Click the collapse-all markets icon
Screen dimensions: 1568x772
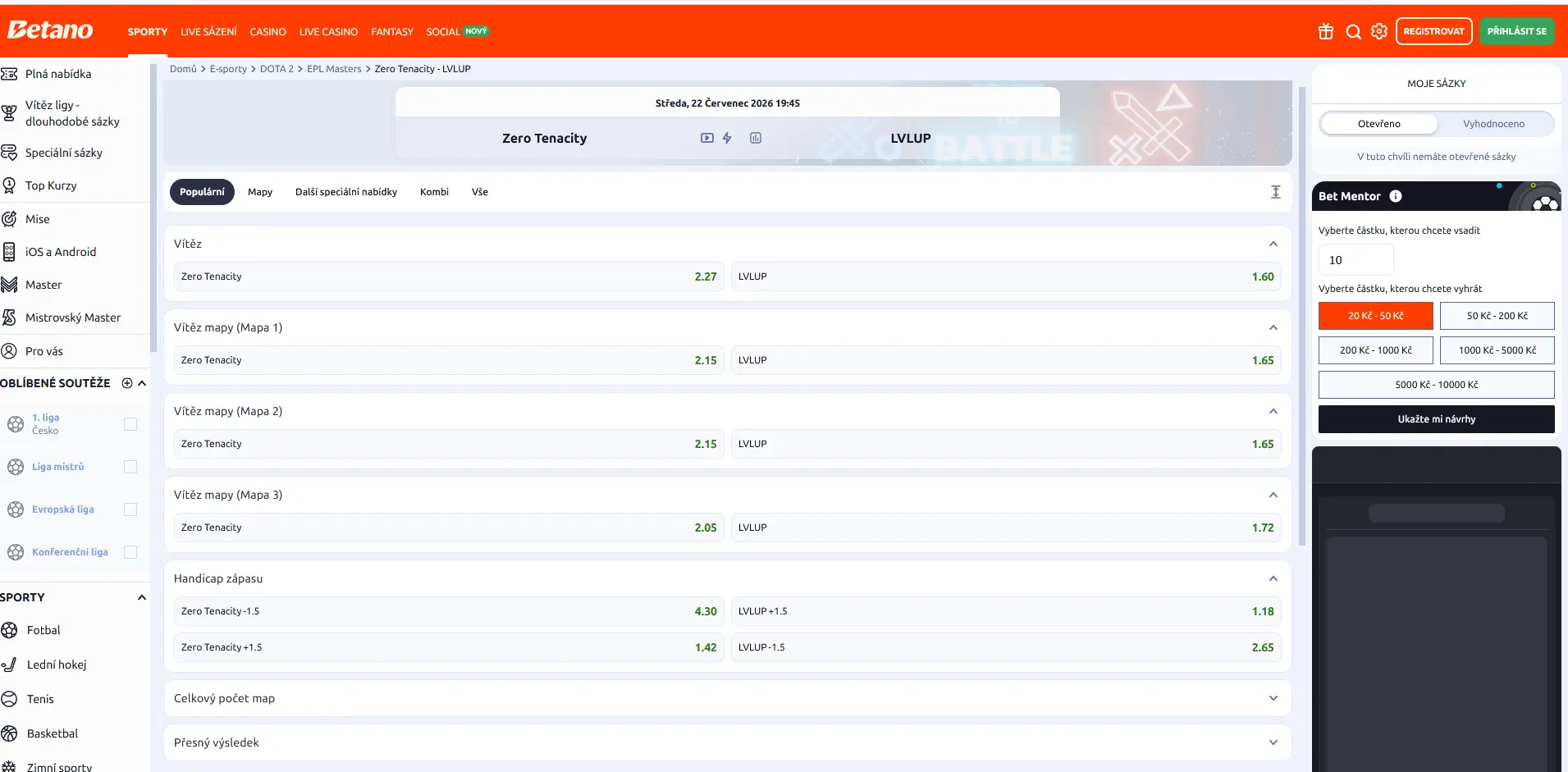click(x=1276, y=192)
